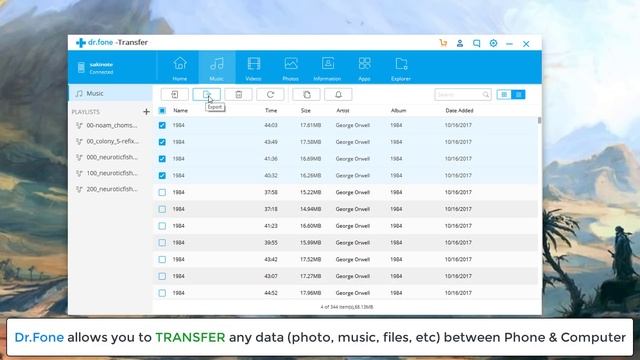
Task: Click the Add music toolbar button
Action: (x=175, y=95)
